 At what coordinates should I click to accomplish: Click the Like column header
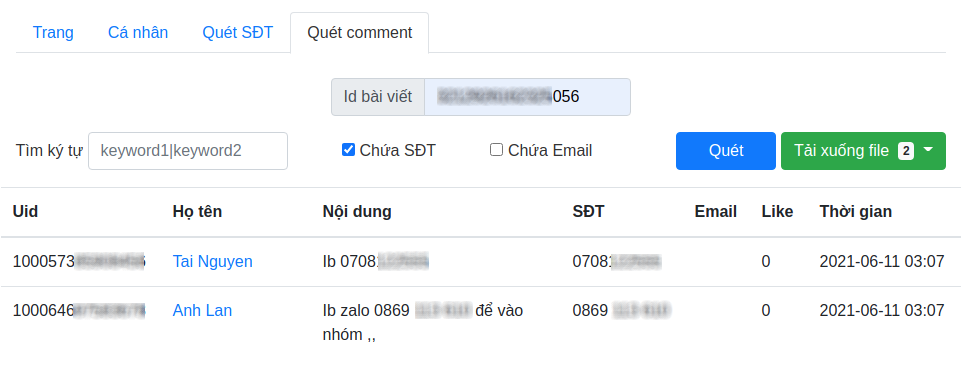tap(777, 212)
